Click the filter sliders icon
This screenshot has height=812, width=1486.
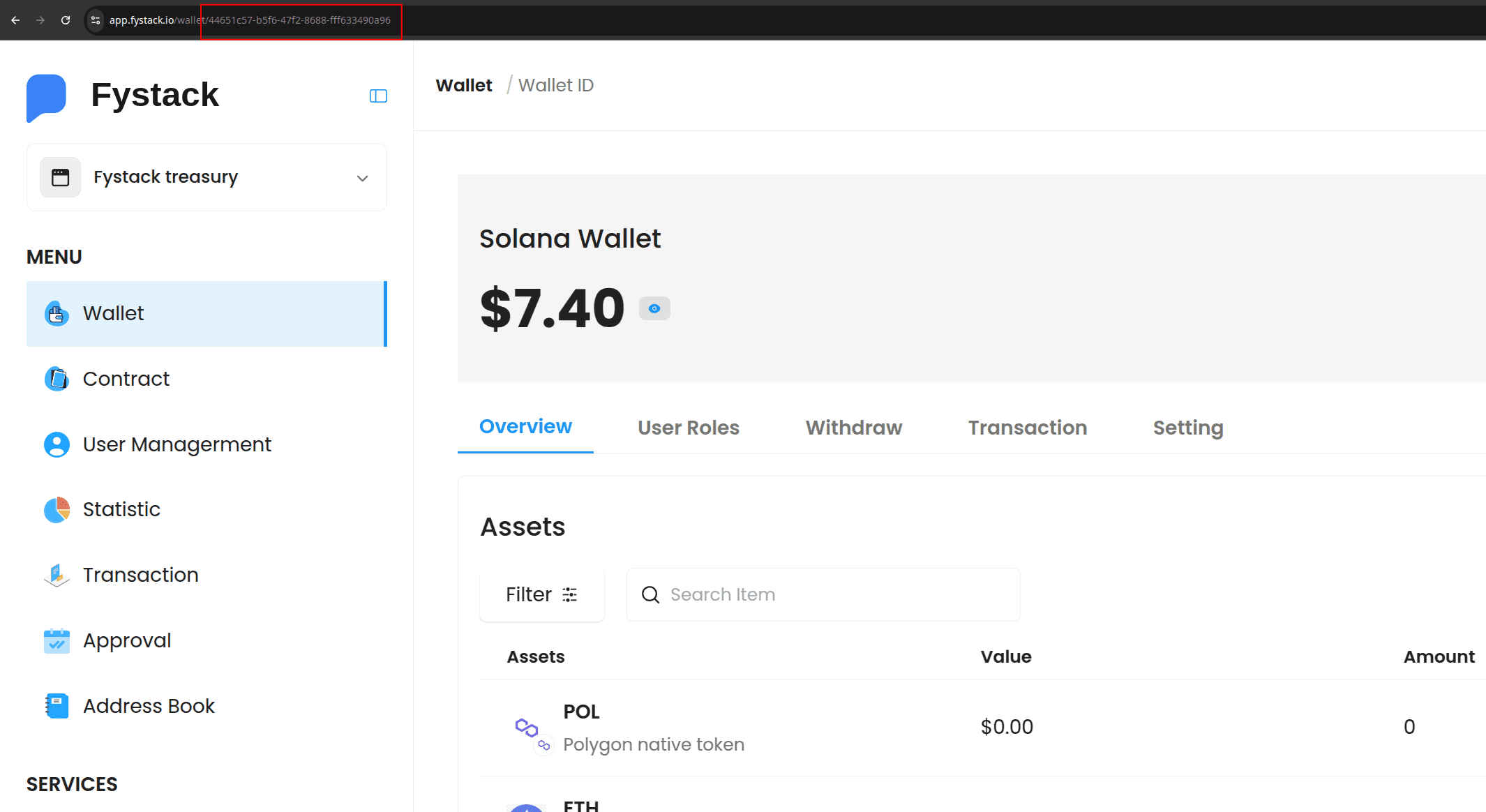tap(570, 594)
